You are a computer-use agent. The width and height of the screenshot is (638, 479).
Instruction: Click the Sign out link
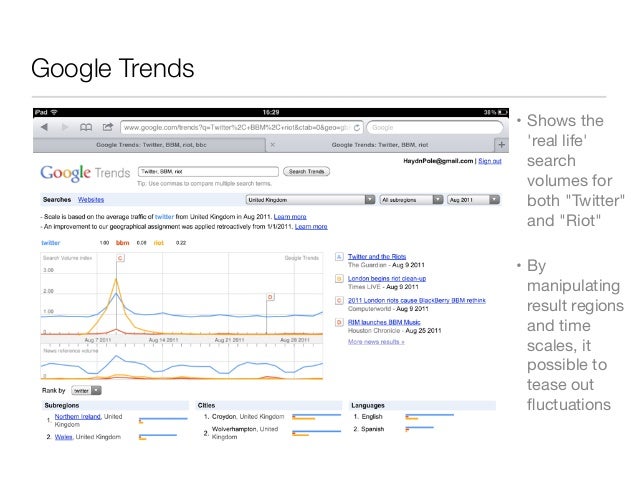490,160
